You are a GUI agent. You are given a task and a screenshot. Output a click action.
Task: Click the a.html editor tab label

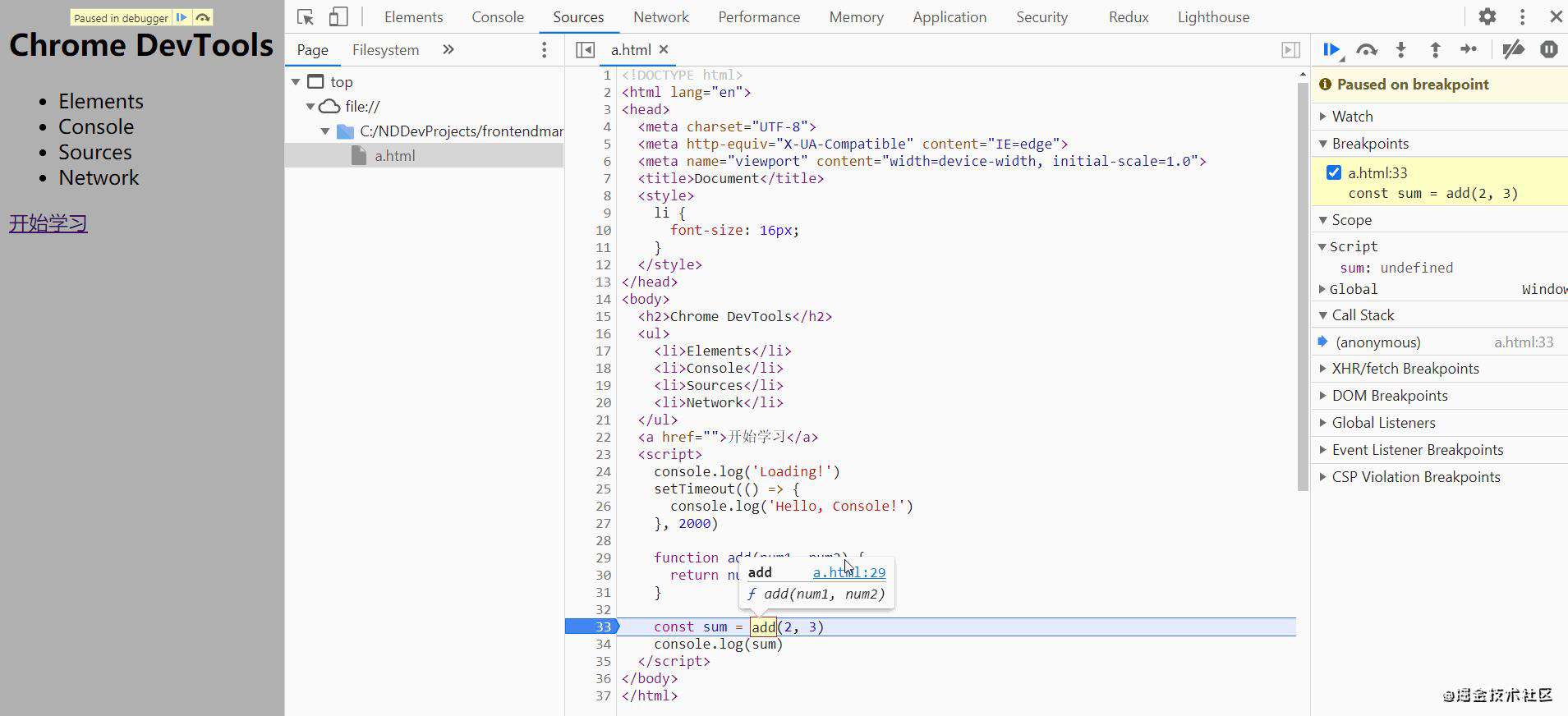coord(631,50)
